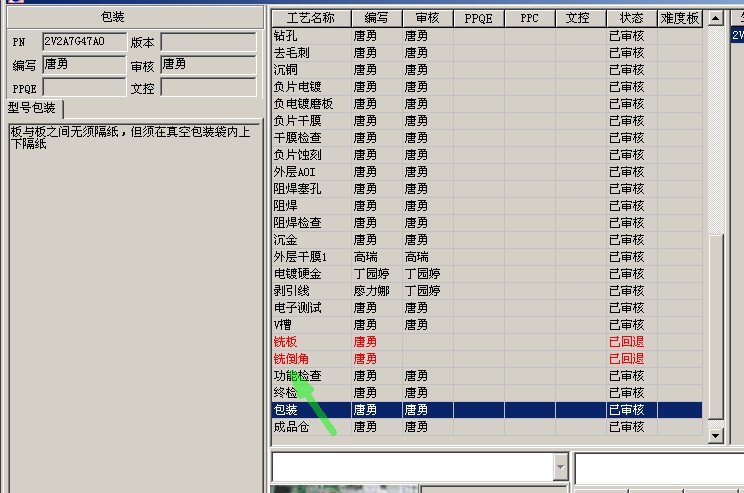
Task: Click the 审核 input field
Action: pyautogui.click(x=209, y=65)
